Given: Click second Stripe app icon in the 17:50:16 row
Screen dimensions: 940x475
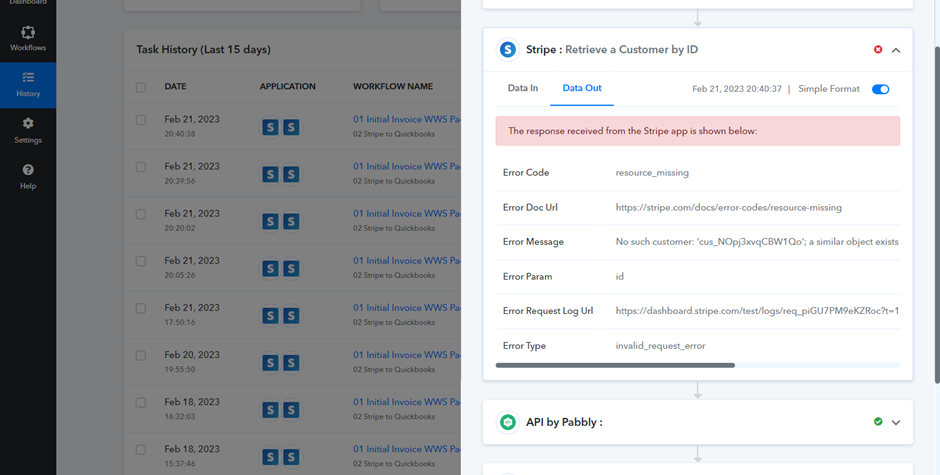Looking at the screenshot, I should (291, 315).
